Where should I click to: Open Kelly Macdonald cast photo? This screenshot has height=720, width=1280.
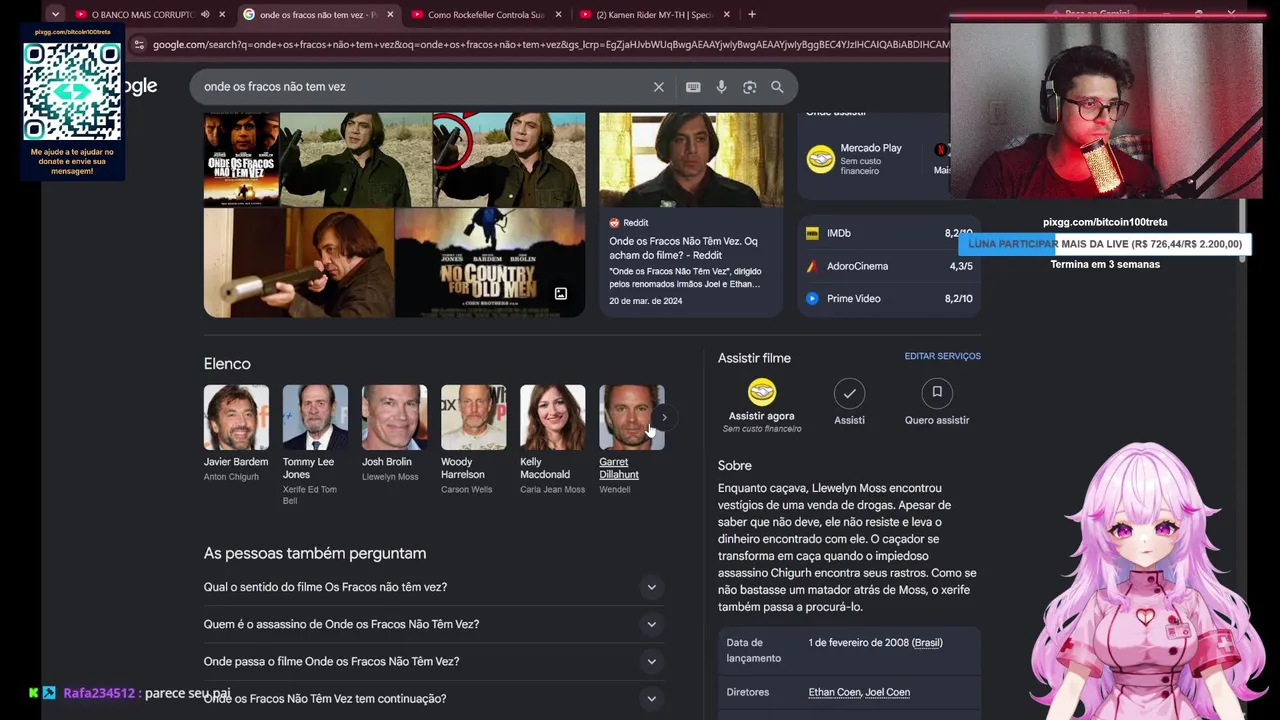[552, 417]
